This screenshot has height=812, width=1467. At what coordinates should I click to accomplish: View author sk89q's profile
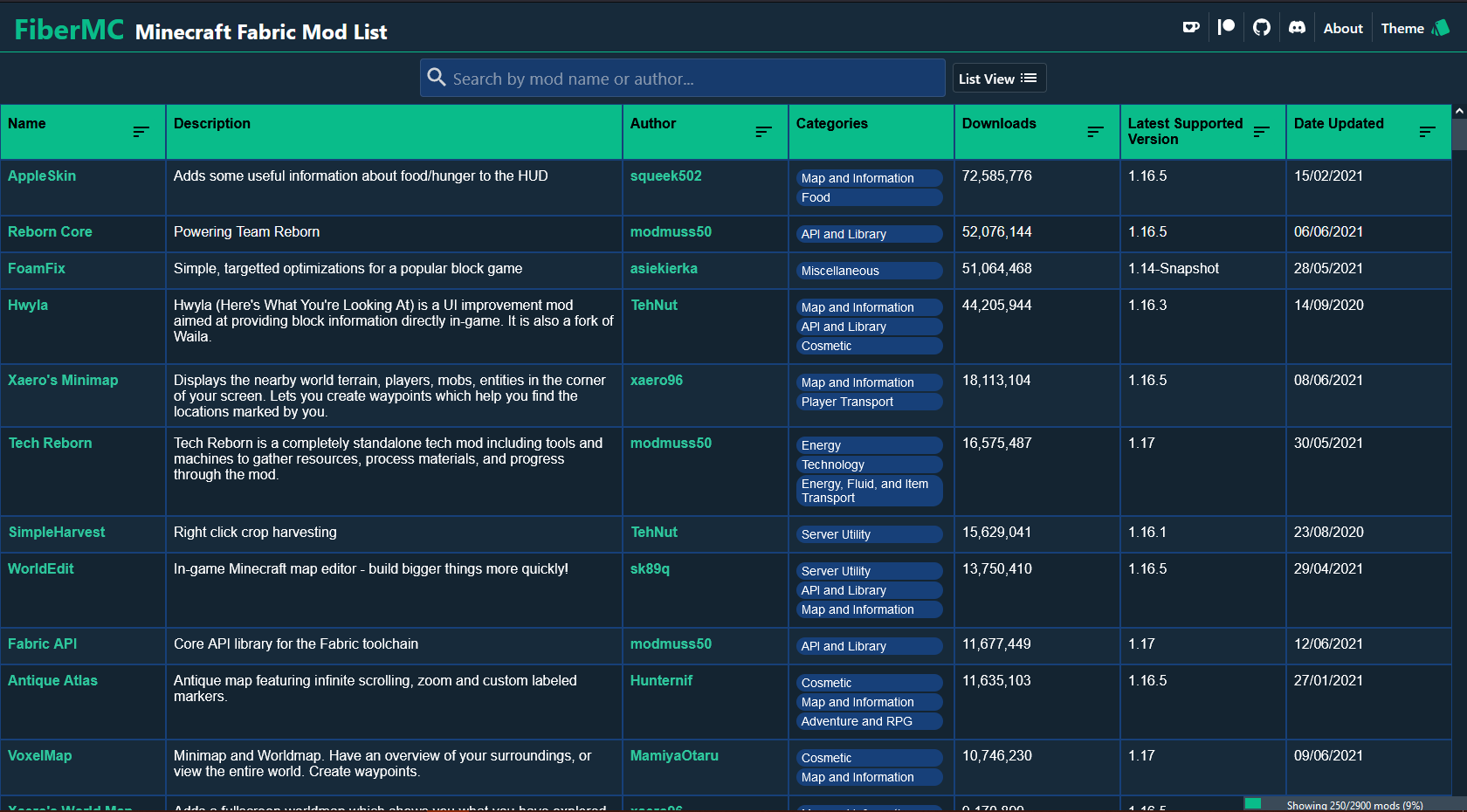pos(650,568)
